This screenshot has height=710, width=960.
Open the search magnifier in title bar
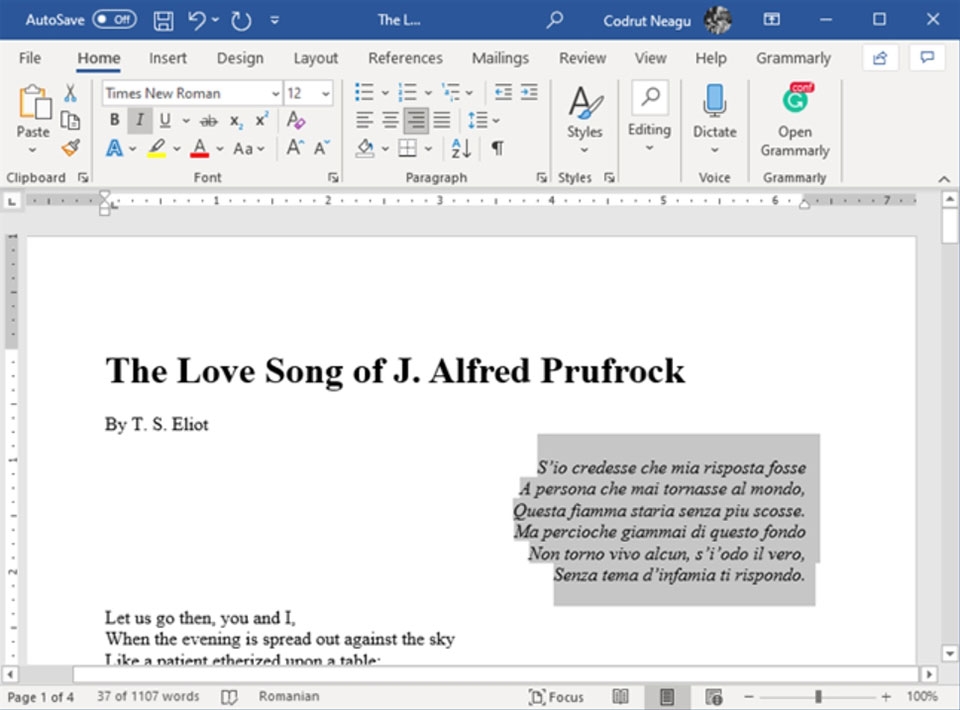click(x=555, y=20)
